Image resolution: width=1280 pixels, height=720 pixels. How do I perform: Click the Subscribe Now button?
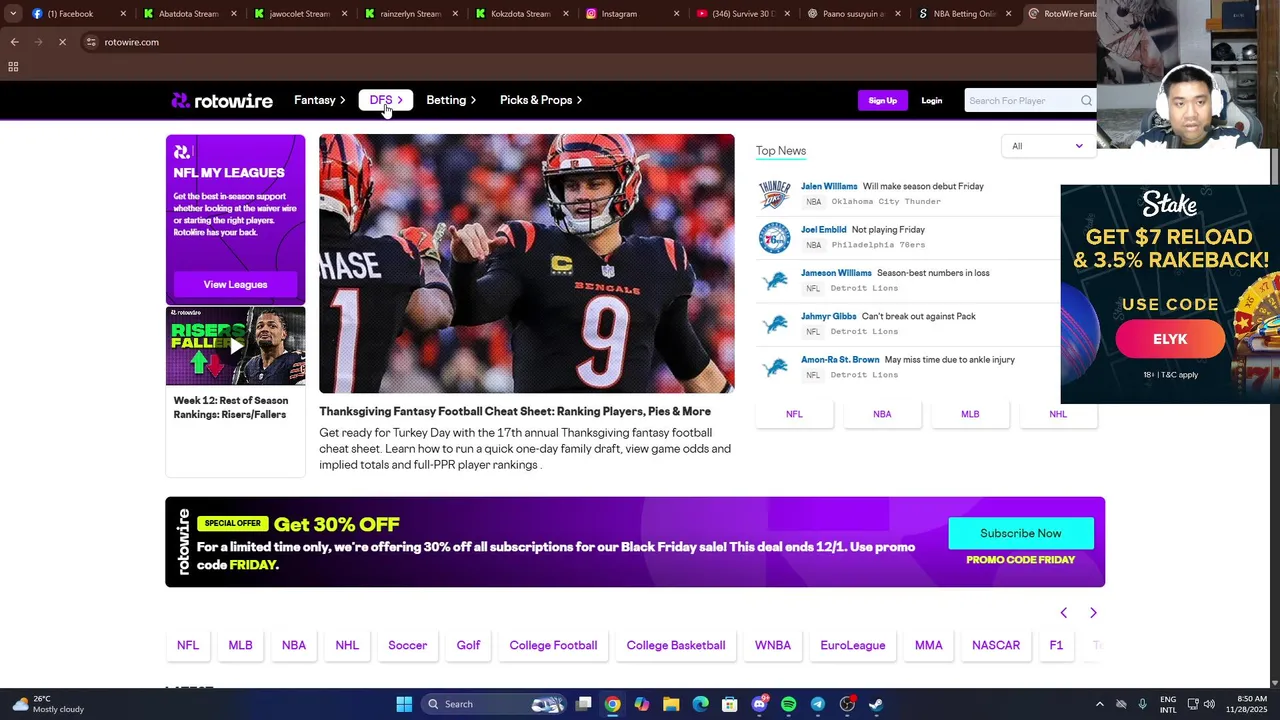(x=1021, y=533)
